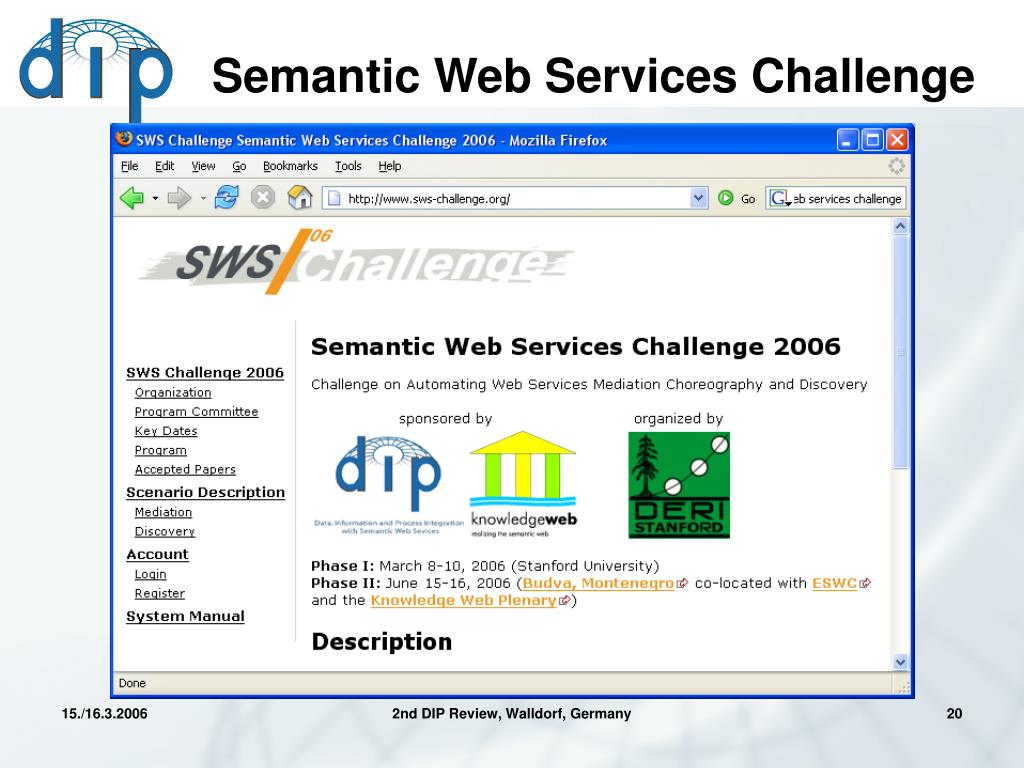Expand the address bar URL dropdown
Screen dimensions: 1024x768
698,198
